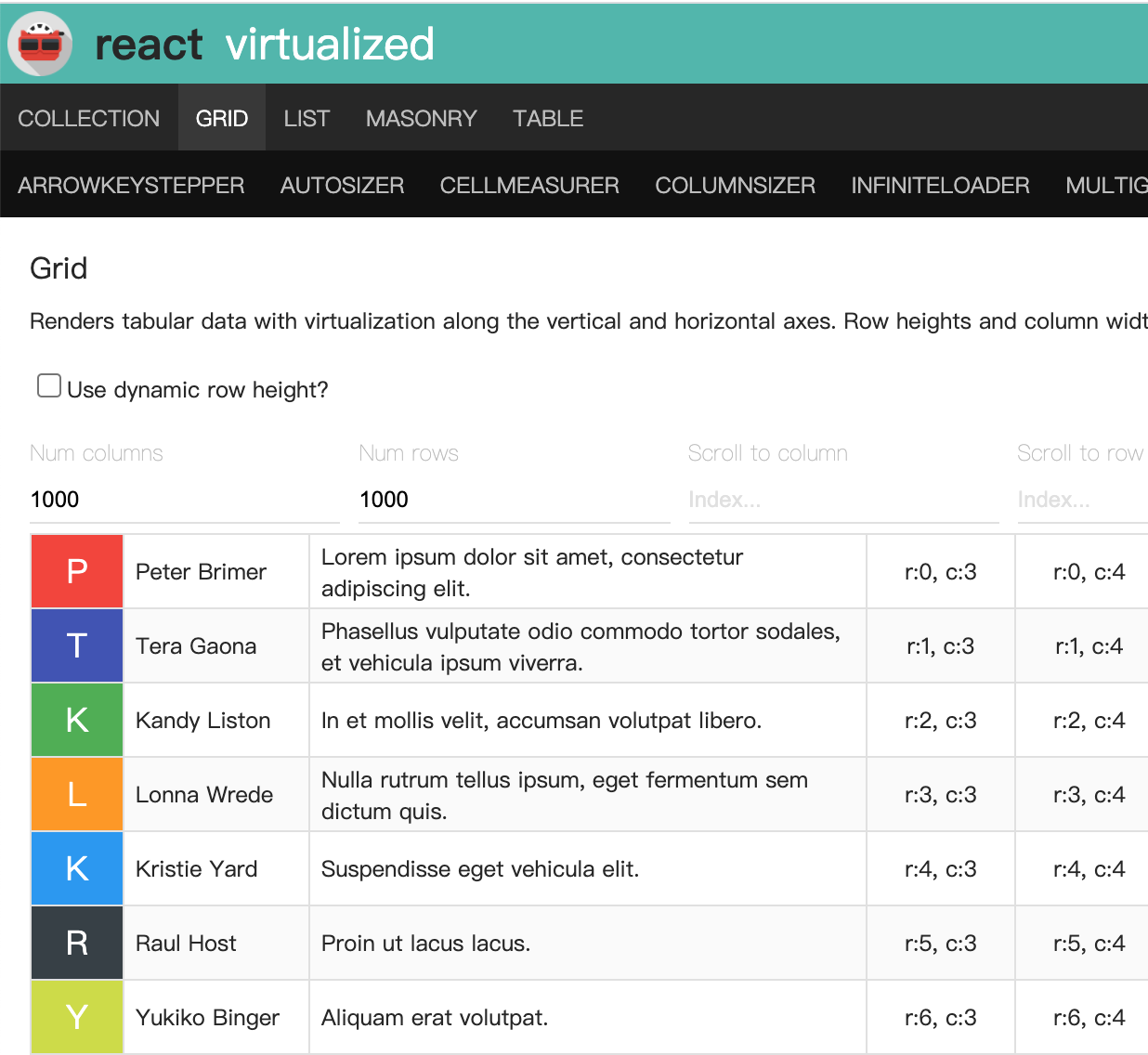Image resolution: width=1148 pixels, height=1055 pixels.
Task: Click cell r:3, c:3
Action: pyautogui.click(x=941, y=794)
